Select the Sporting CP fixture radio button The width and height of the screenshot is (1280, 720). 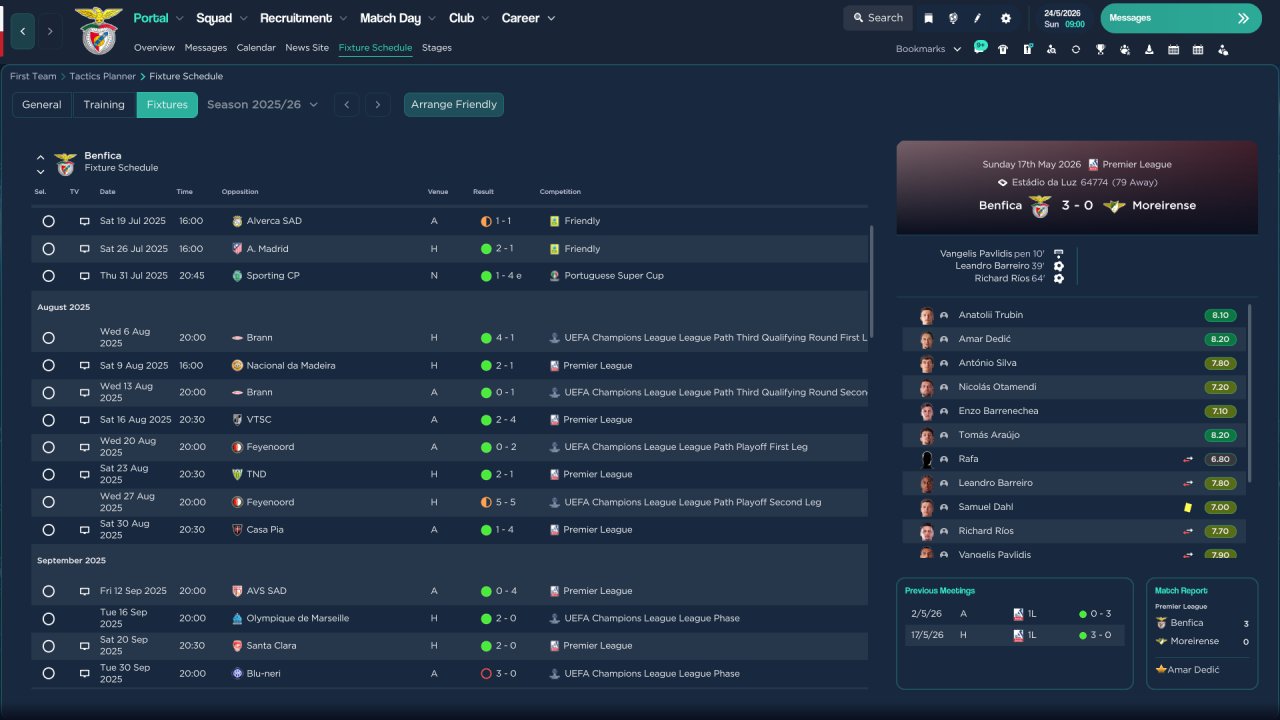tap(48, 276)
